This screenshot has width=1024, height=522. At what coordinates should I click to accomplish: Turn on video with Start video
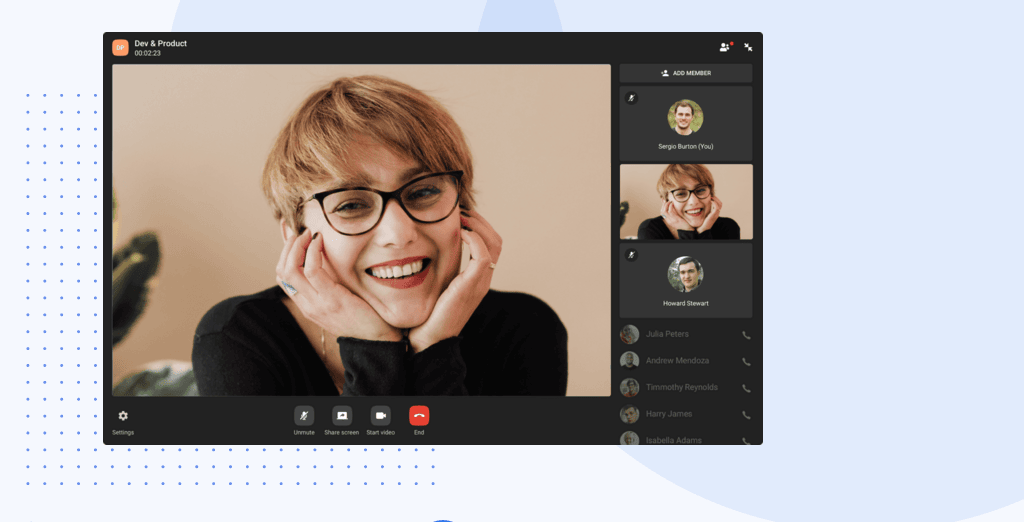(381, 416)
